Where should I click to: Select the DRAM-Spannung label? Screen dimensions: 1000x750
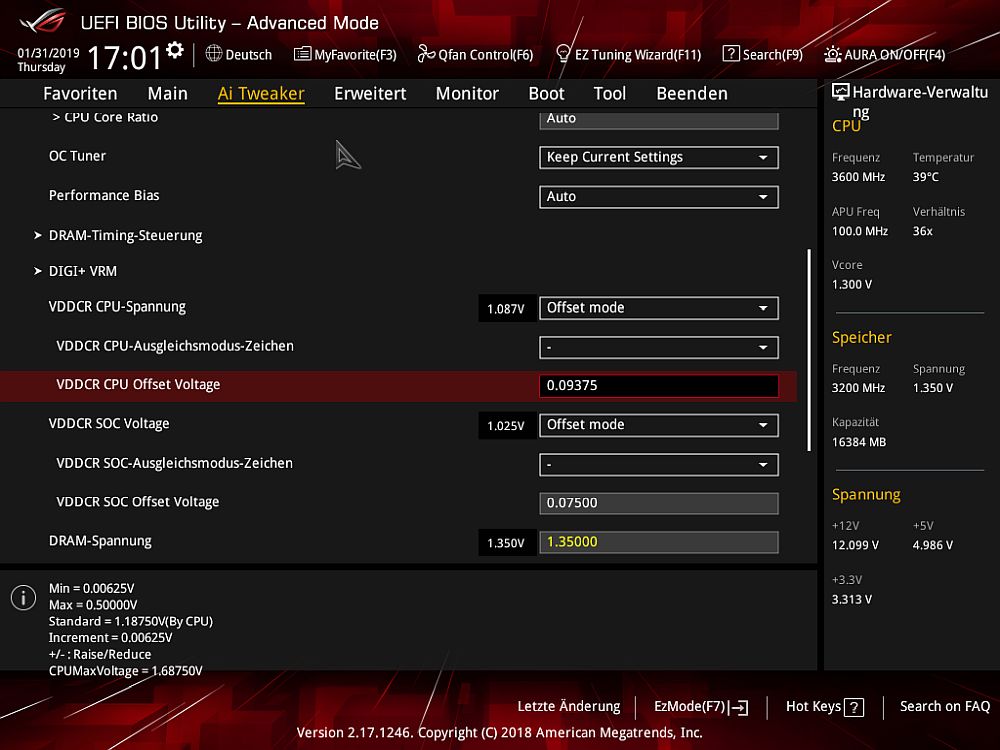click(x=100, y=541)
